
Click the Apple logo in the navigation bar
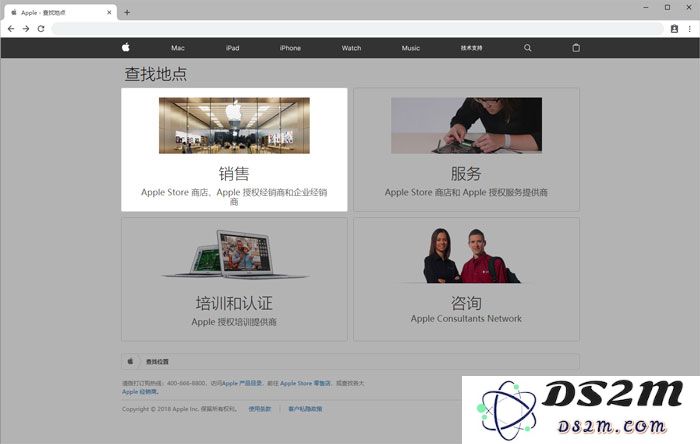[126, 47]
